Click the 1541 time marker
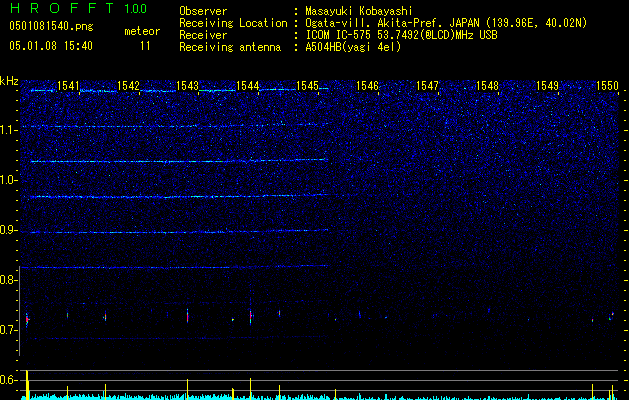Image resolution: width=629 pixels, height=400 pixels. [x=68, y=86]
